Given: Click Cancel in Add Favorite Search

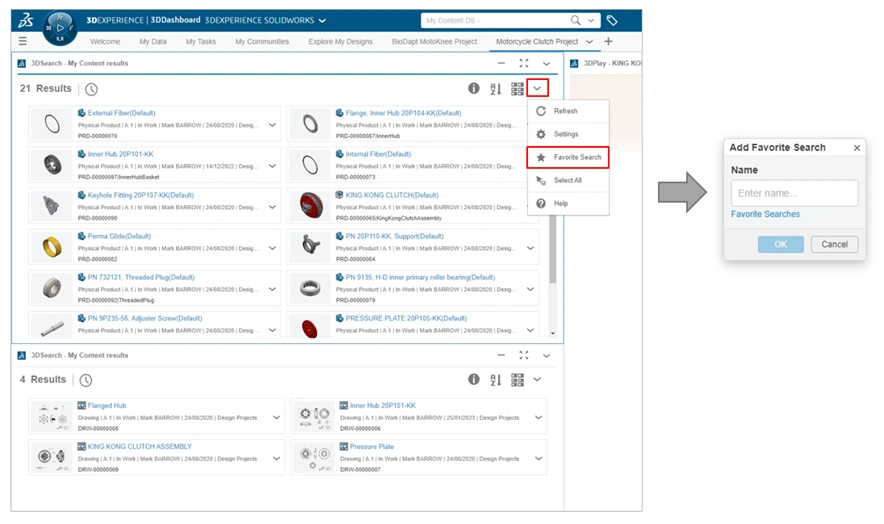Looking at the screenshot, I should pyautogui.click(x=834, y=244).
